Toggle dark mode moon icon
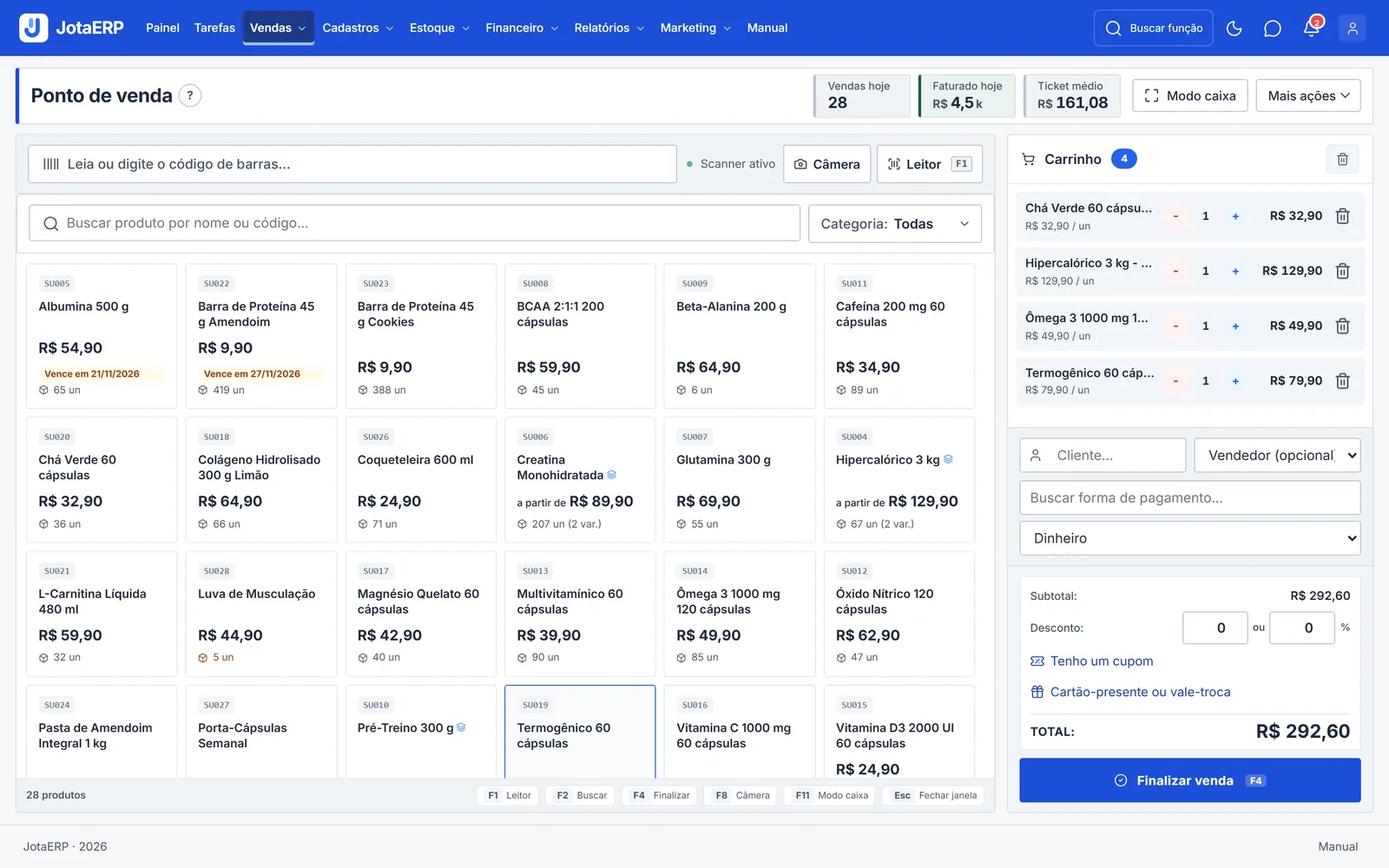The image size is (1389, 868). pos(1234,29)
